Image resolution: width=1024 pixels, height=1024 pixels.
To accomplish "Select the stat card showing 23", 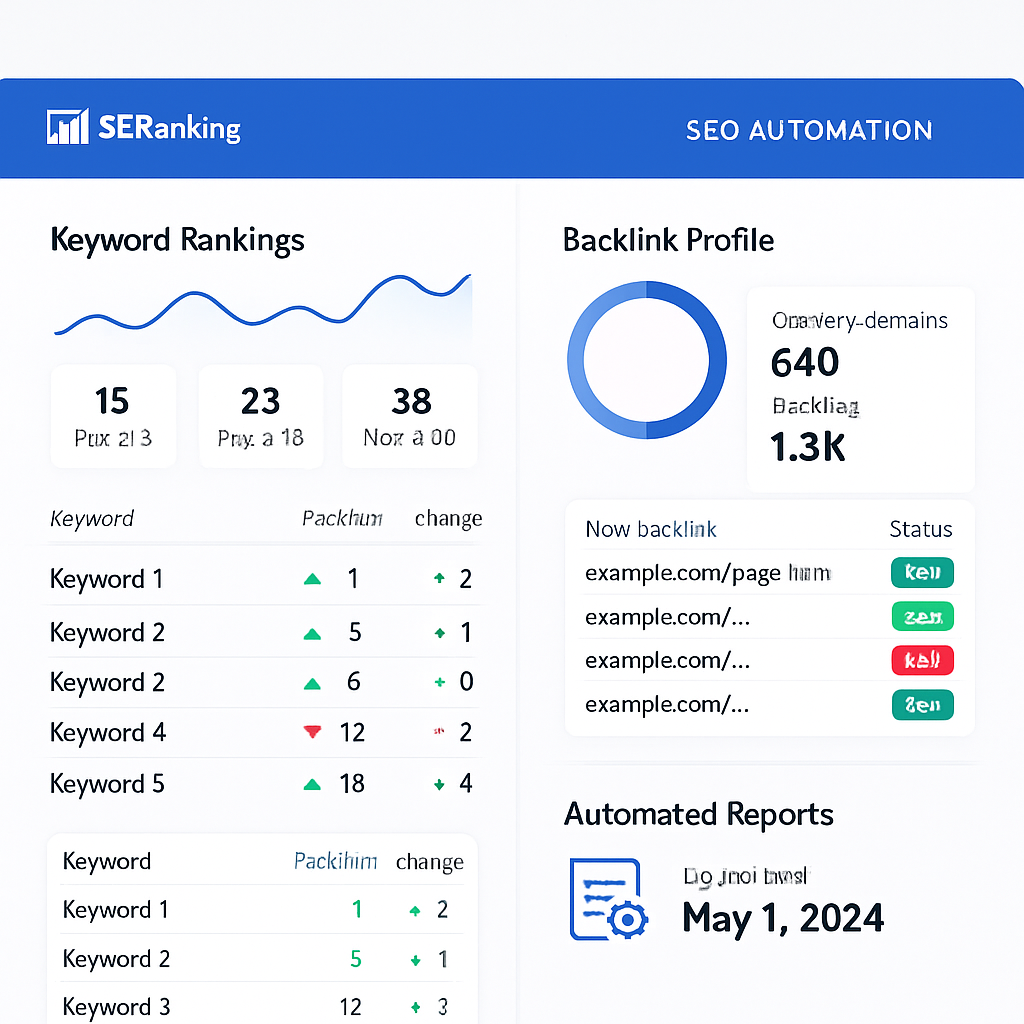I will pos(261,415).
